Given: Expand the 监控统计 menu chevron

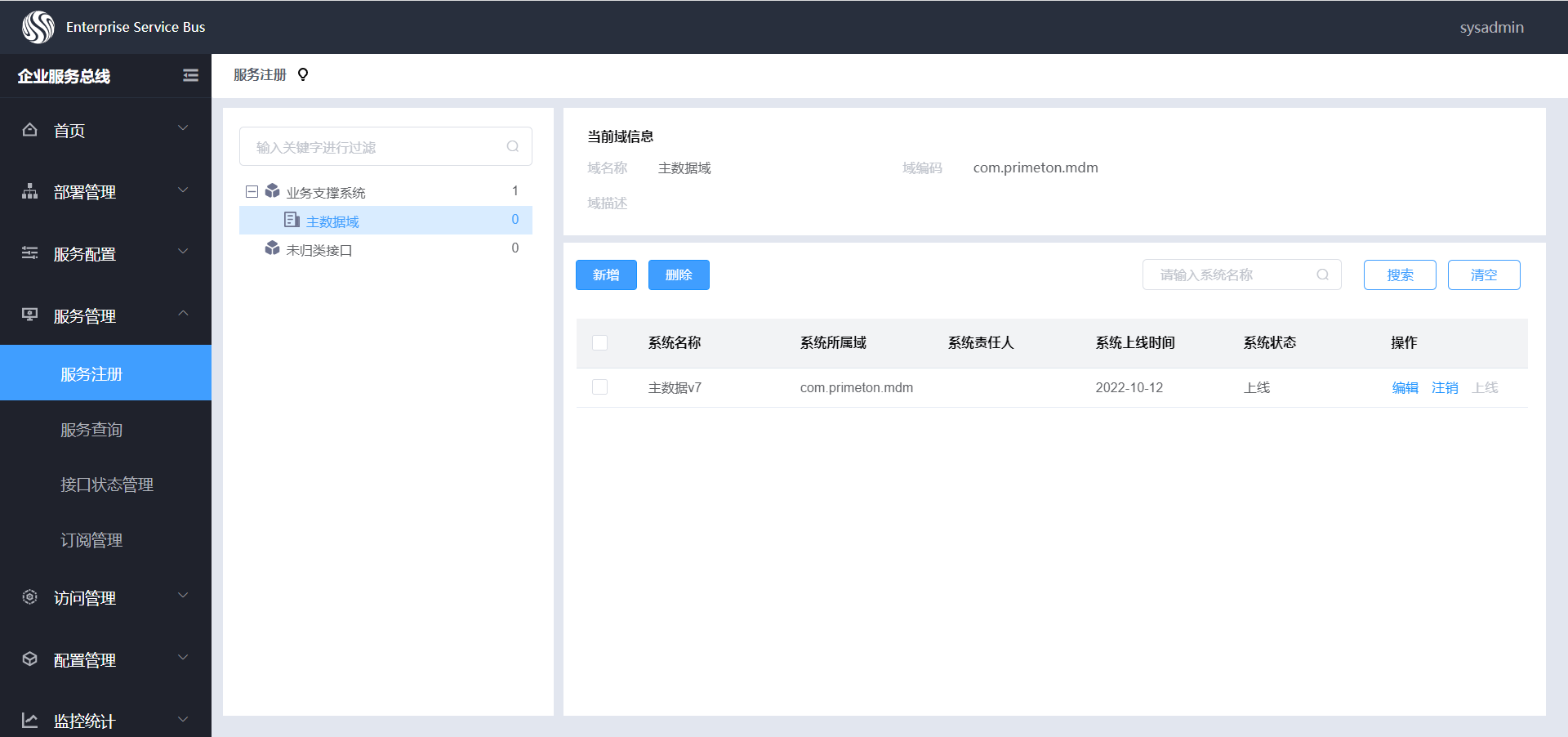Looking at the screenshot, I should (x=184, y=719).
